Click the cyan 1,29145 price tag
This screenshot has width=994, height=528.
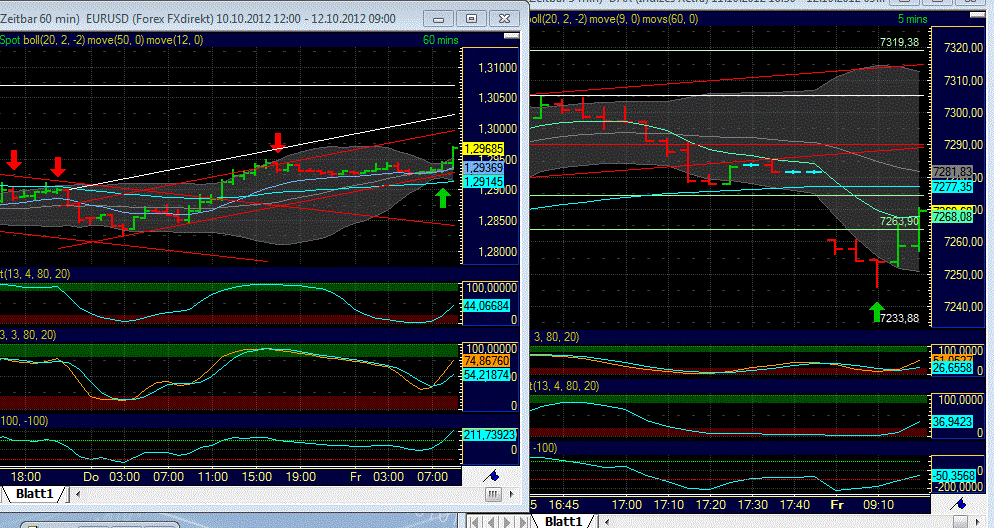tap(484, 181)
